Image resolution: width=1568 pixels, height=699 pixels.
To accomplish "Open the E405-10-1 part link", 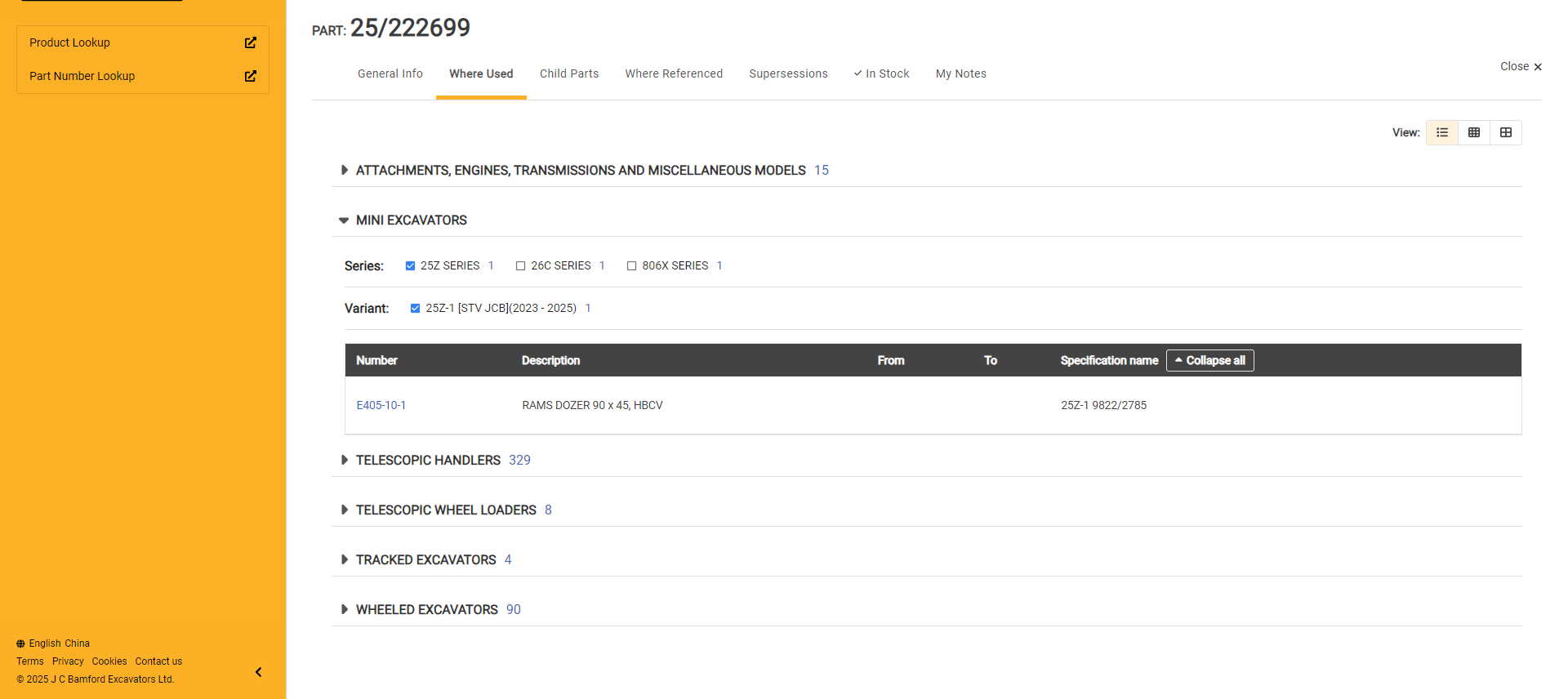I will coord(381,405).
